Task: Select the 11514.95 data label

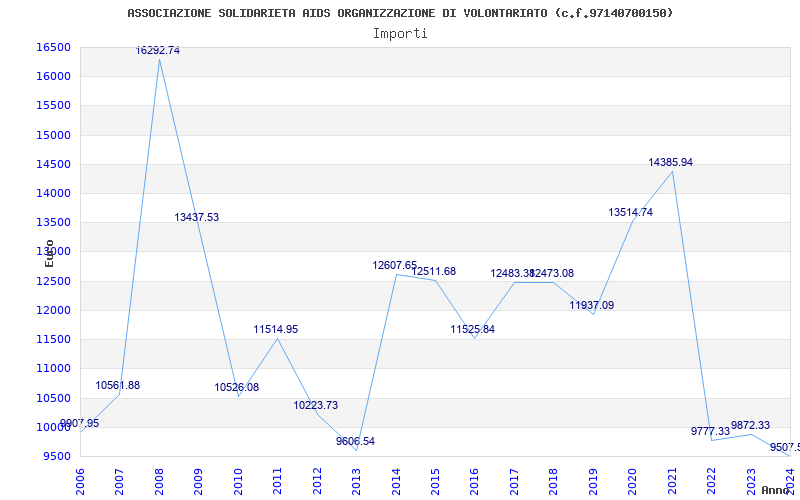Action: 276,330
